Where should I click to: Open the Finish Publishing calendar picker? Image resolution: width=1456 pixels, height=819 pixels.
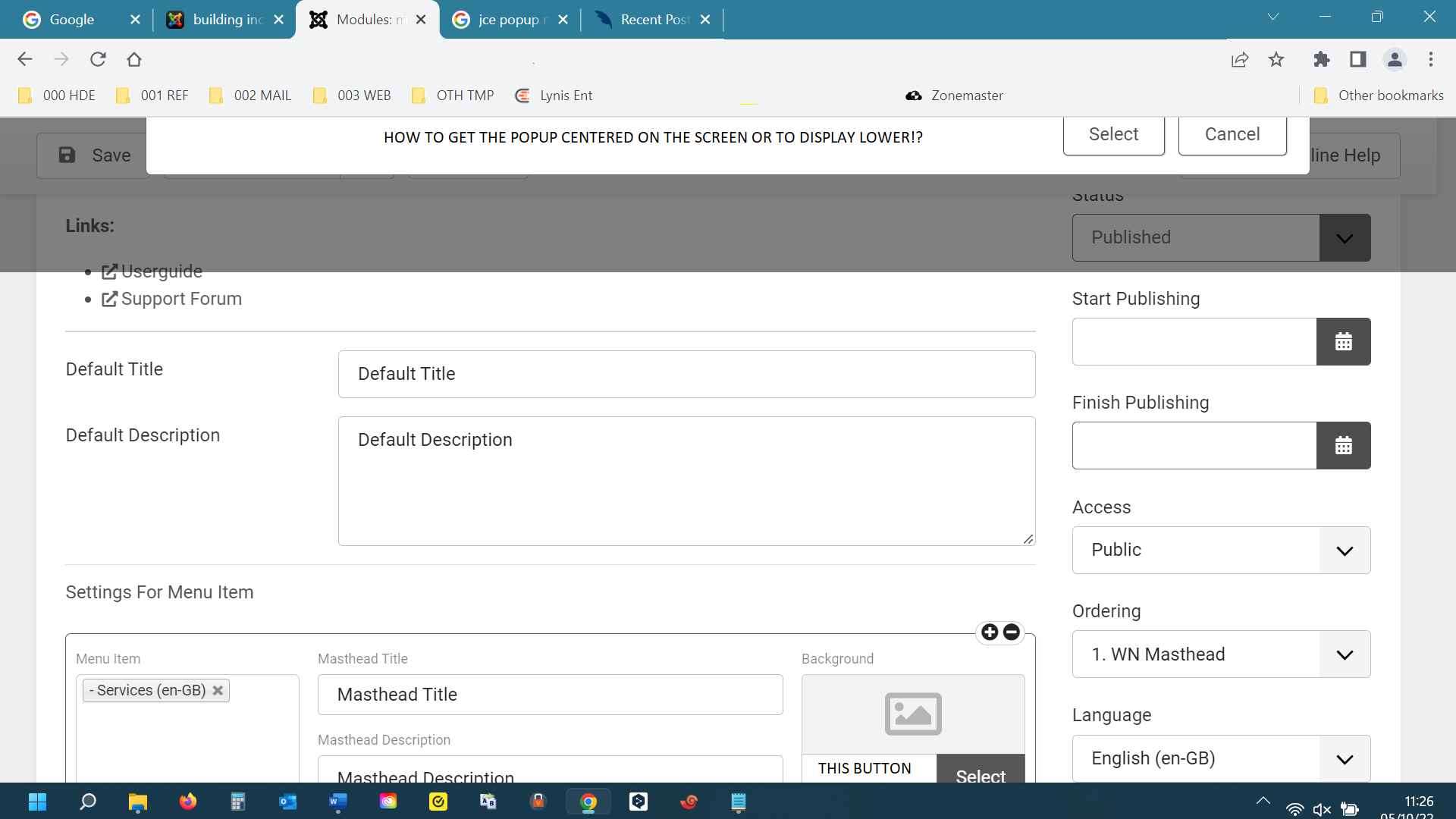[x=1343, y=446]
